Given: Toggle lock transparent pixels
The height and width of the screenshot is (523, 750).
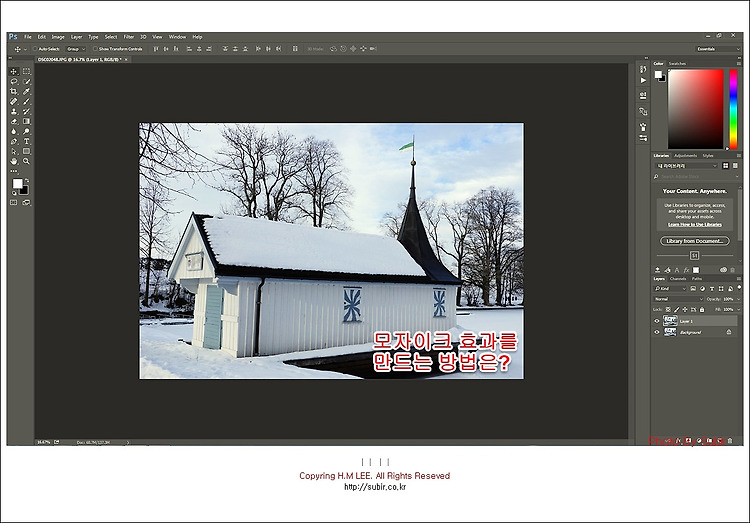Looking at the screenshot, I should tap(668, 310).
